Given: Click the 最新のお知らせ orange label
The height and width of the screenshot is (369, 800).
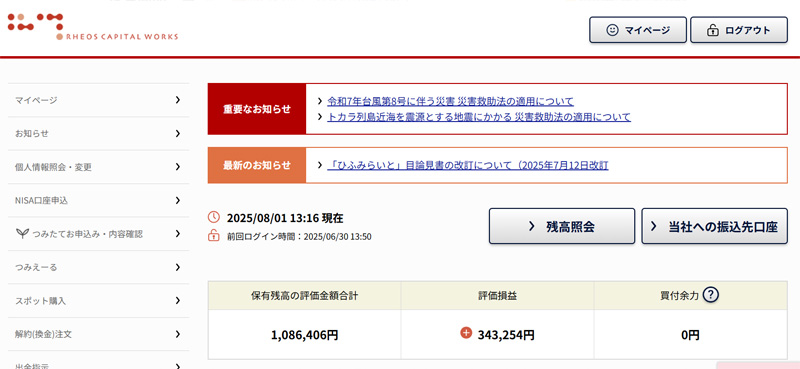Looking at the screenshot, I should [x=257, y=165].
